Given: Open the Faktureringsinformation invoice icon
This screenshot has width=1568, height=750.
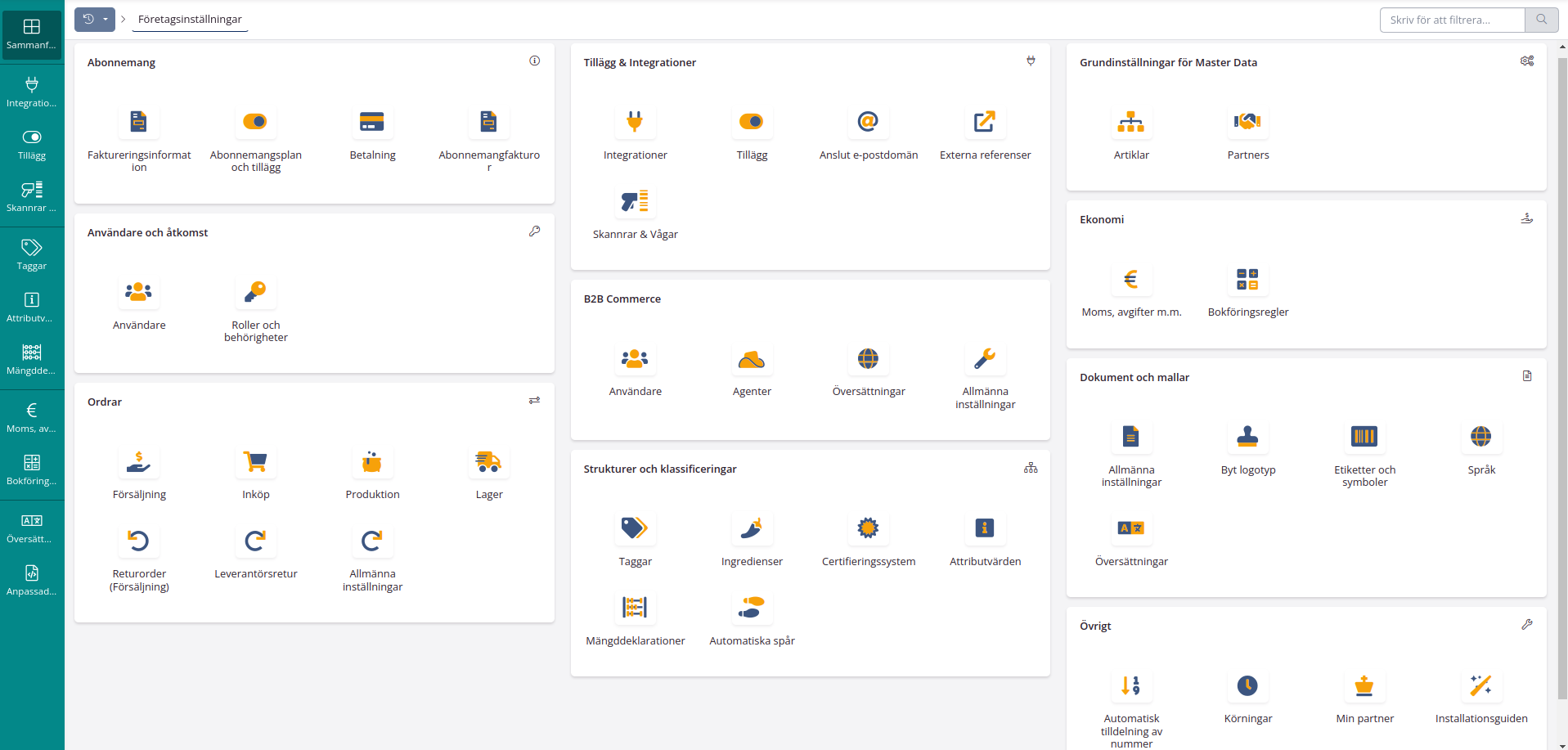Looking at the screenshot, I should click(x=139, y=123).
